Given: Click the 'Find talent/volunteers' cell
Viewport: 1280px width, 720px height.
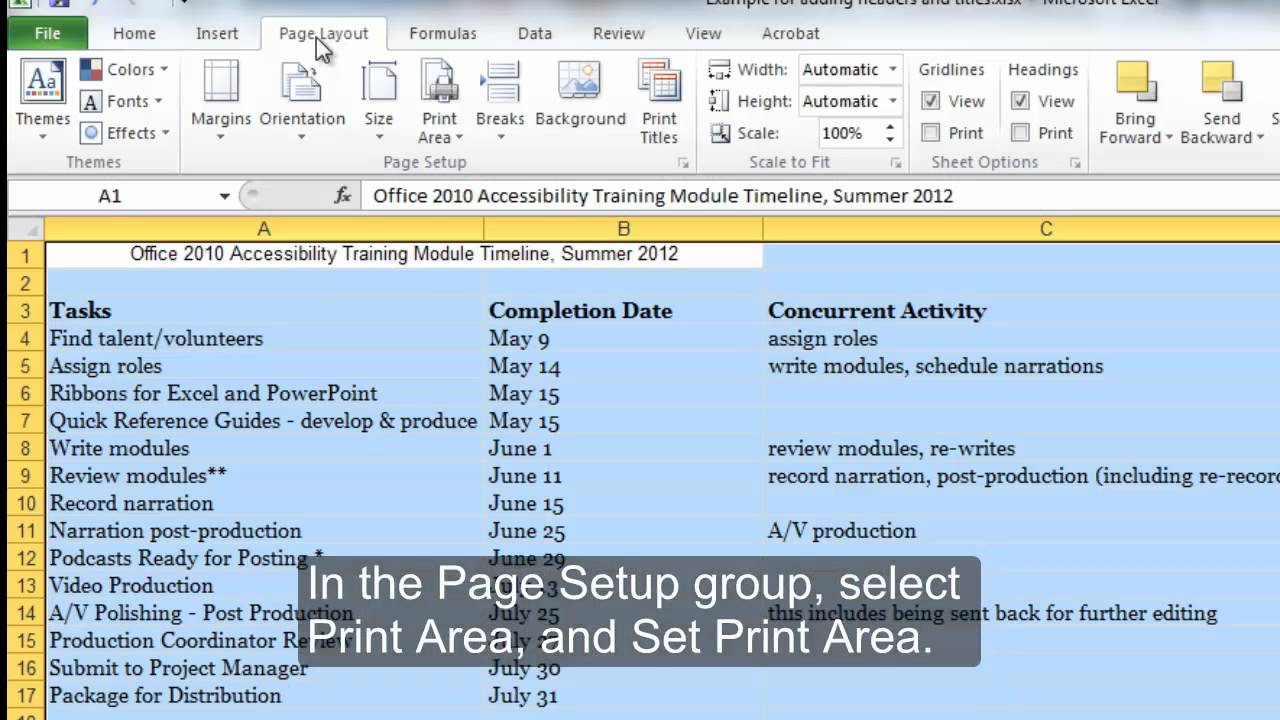Looking at the screenshot, I should point(264,338).
